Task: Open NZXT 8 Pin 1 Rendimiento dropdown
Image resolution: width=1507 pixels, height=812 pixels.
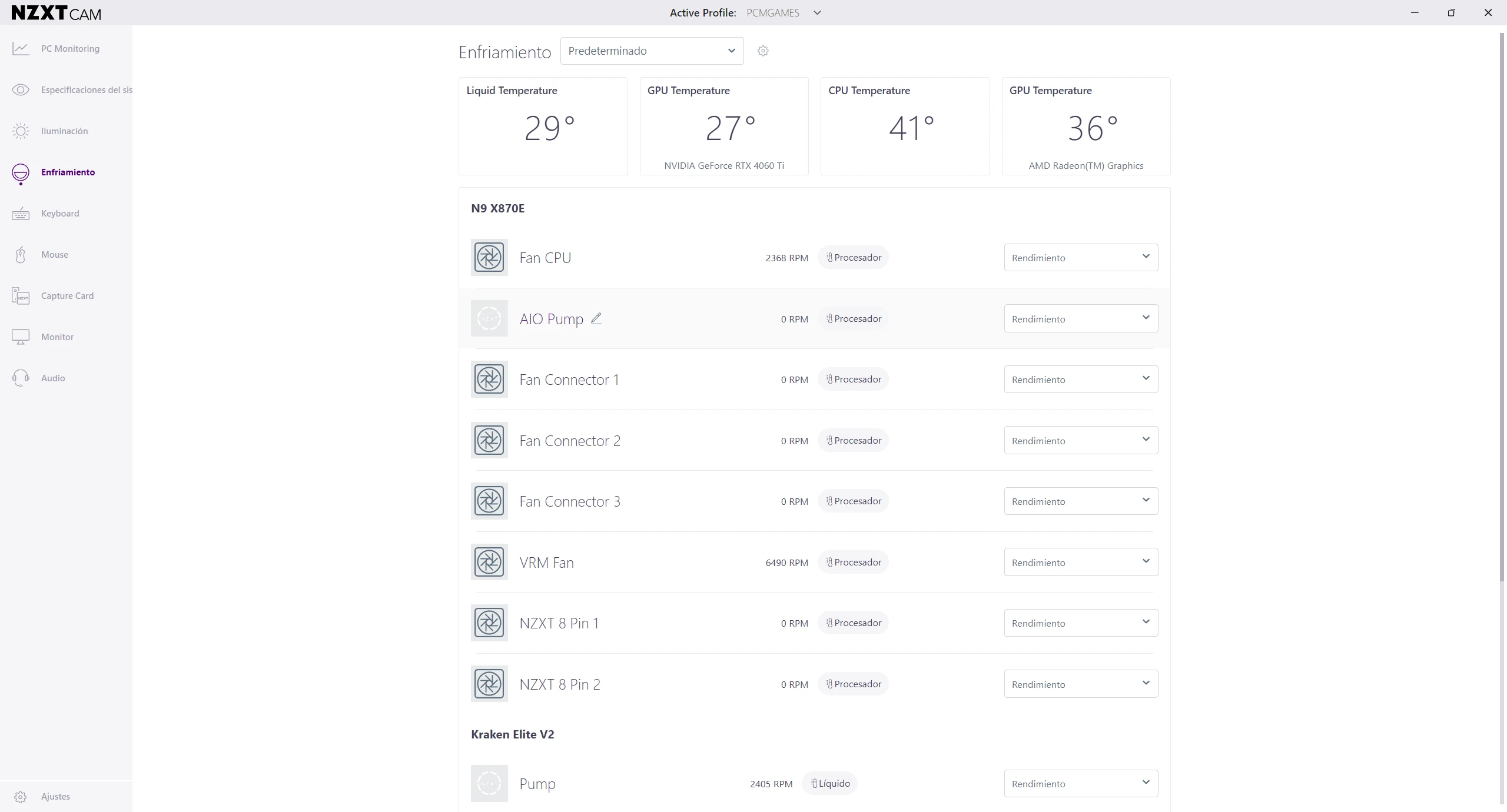Action: tap(1081, 623)
